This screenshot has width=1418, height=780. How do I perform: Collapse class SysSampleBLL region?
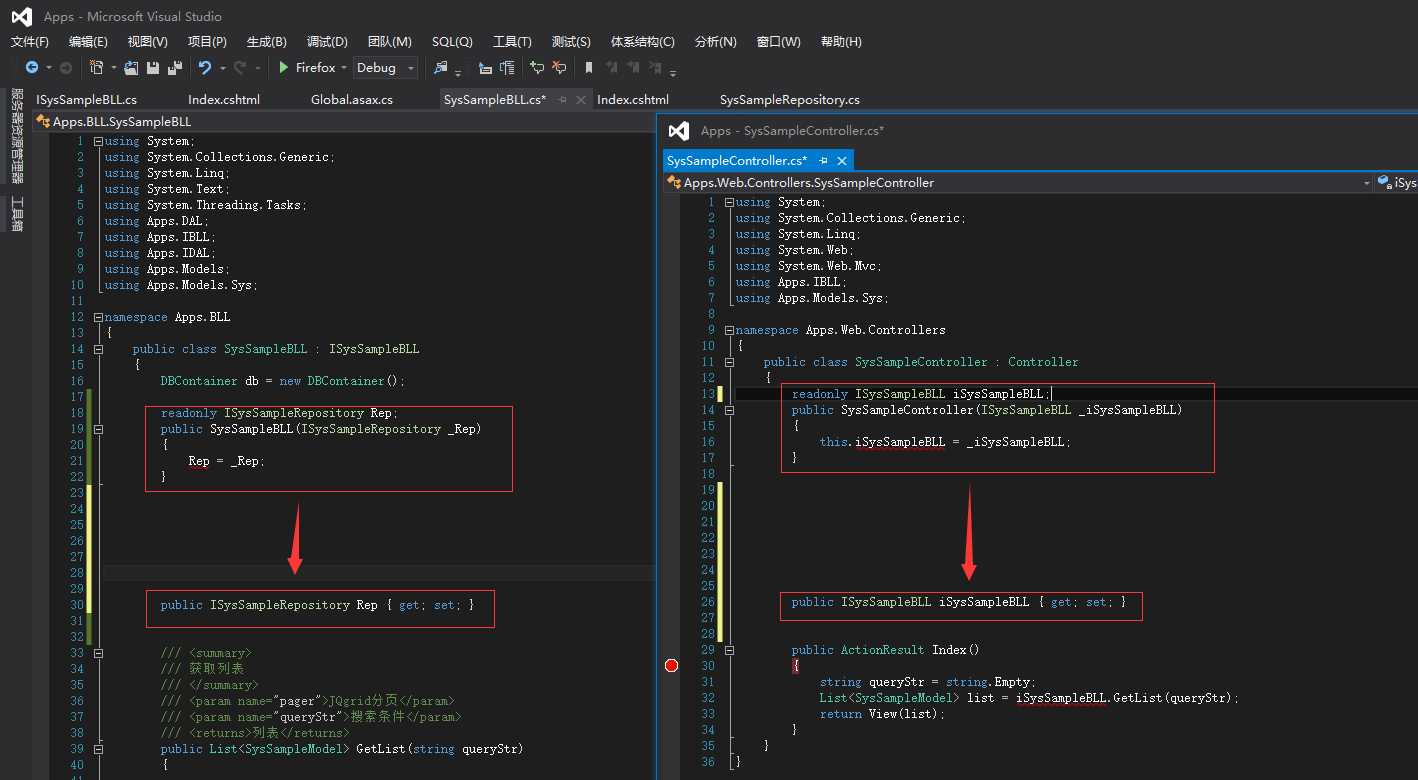[x=98, y=349]
